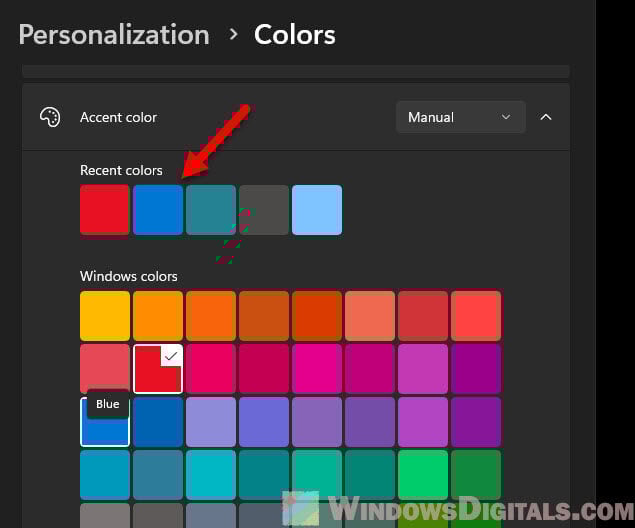Click the Recent colors heading
The height and width of the screenshot is (528, 635).
pyautogui.click(x=121, y=170)
